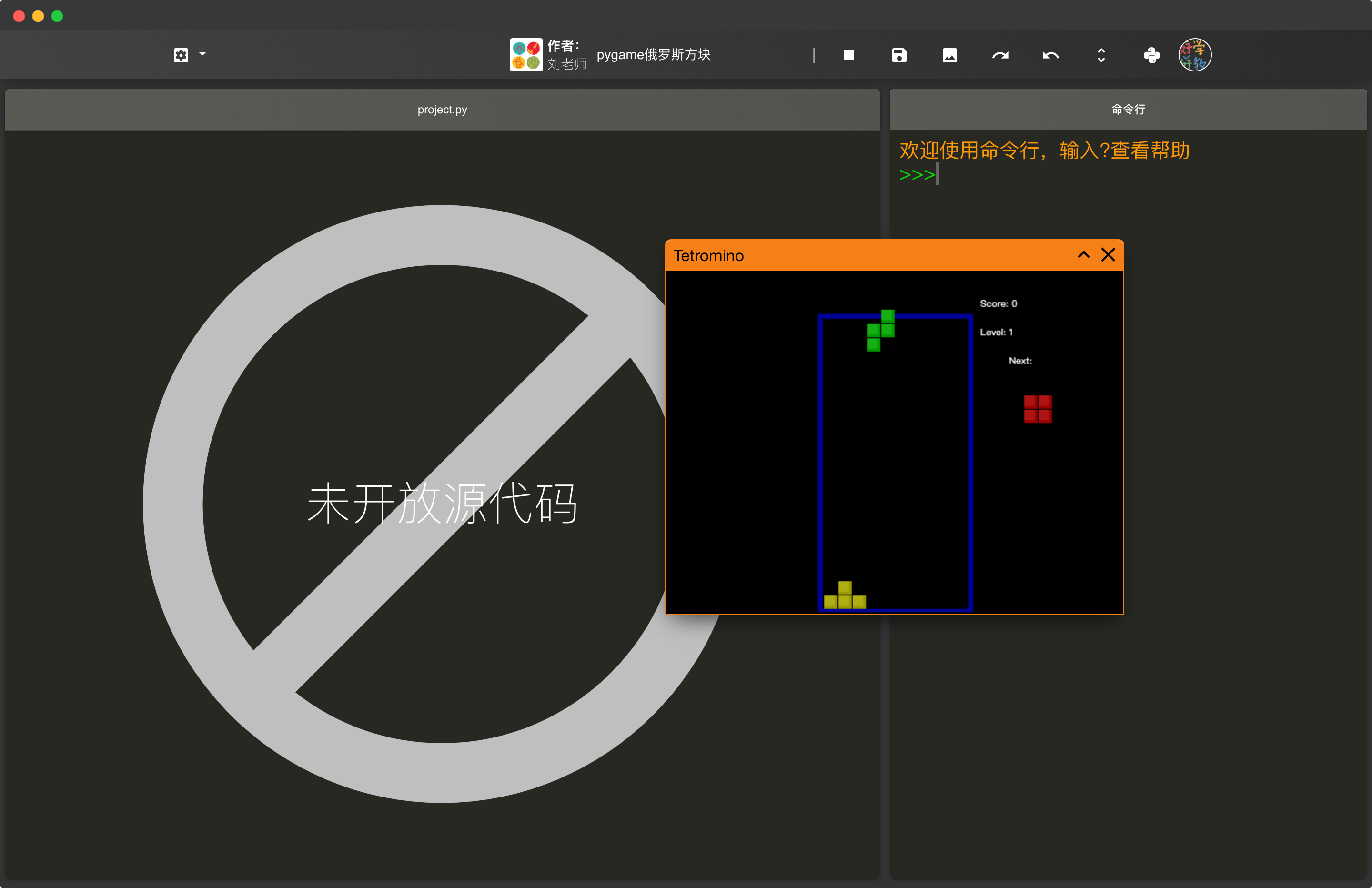The image size is (1372, 888).
Task: Select the 命令行 panel tab
Action: click(1128, 110)
